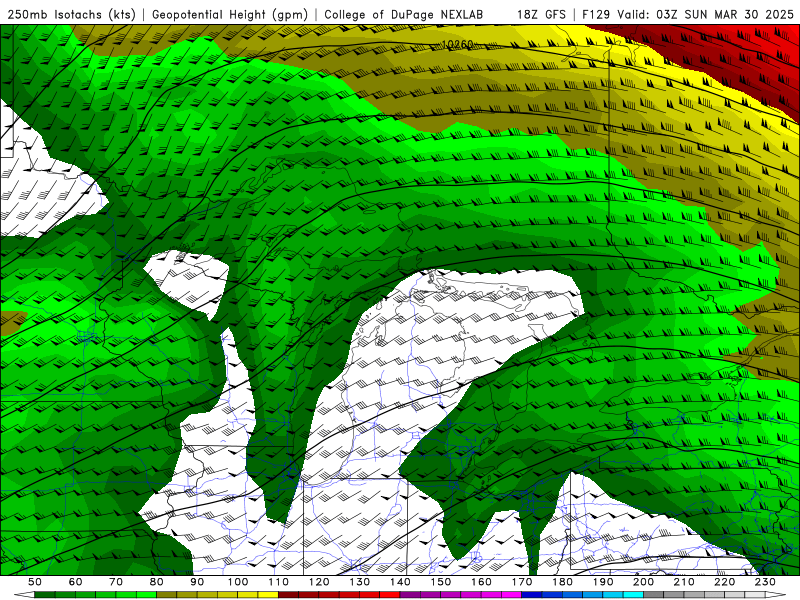Click the "F129 Valid: 03Z SUN MAR 30 2025" text
This screenshot has height=600, width=800.
click(x=688, y=14)
